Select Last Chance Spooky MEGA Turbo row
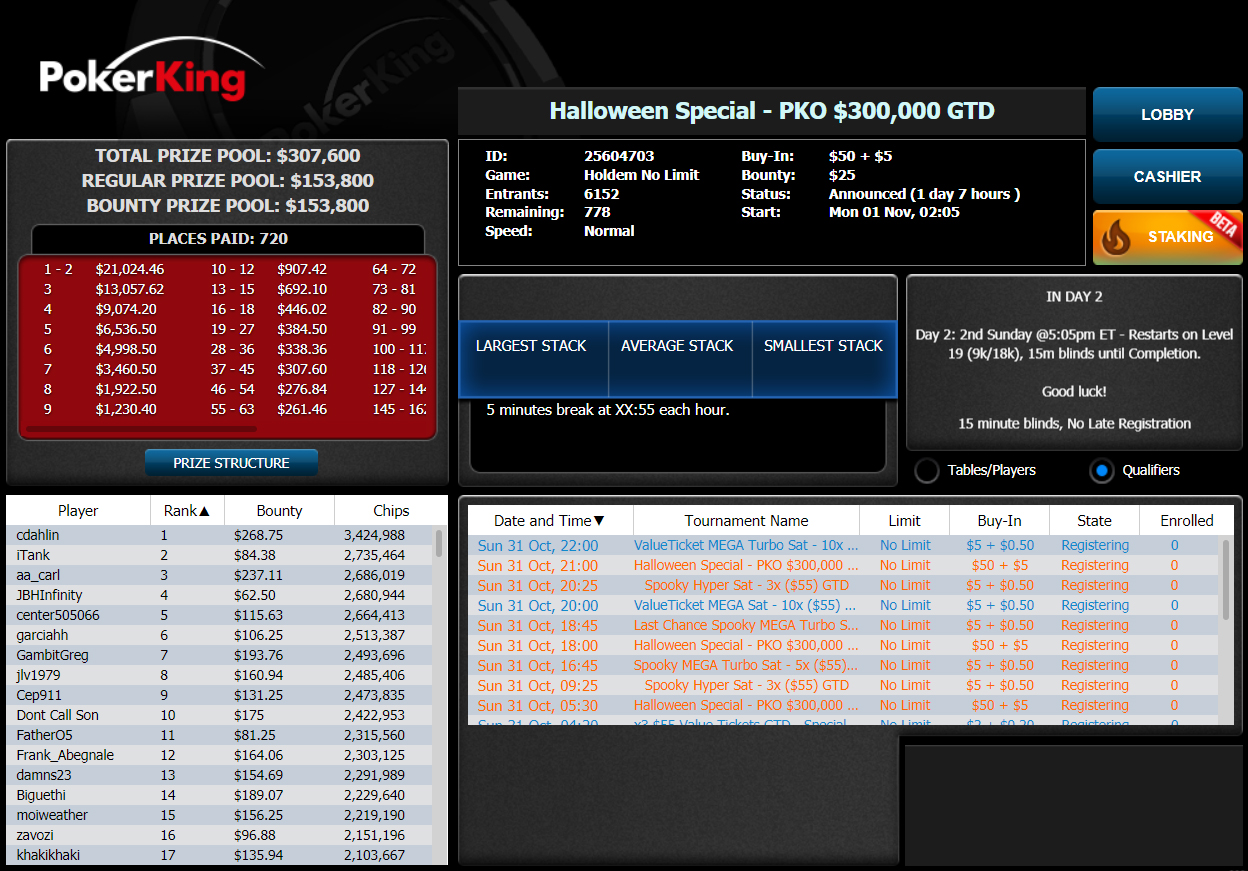Screen dimensions: 1248x871 tap(745, 625)
